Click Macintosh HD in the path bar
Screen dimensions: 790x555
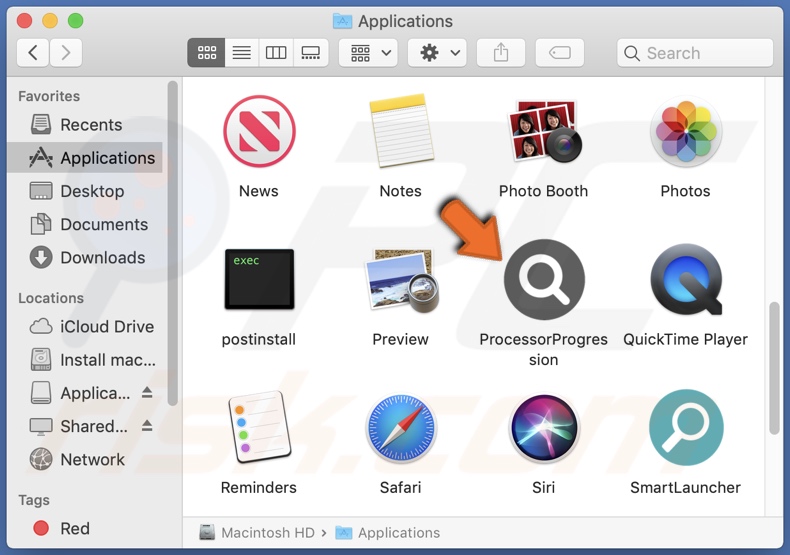click(x=256, y=532)
